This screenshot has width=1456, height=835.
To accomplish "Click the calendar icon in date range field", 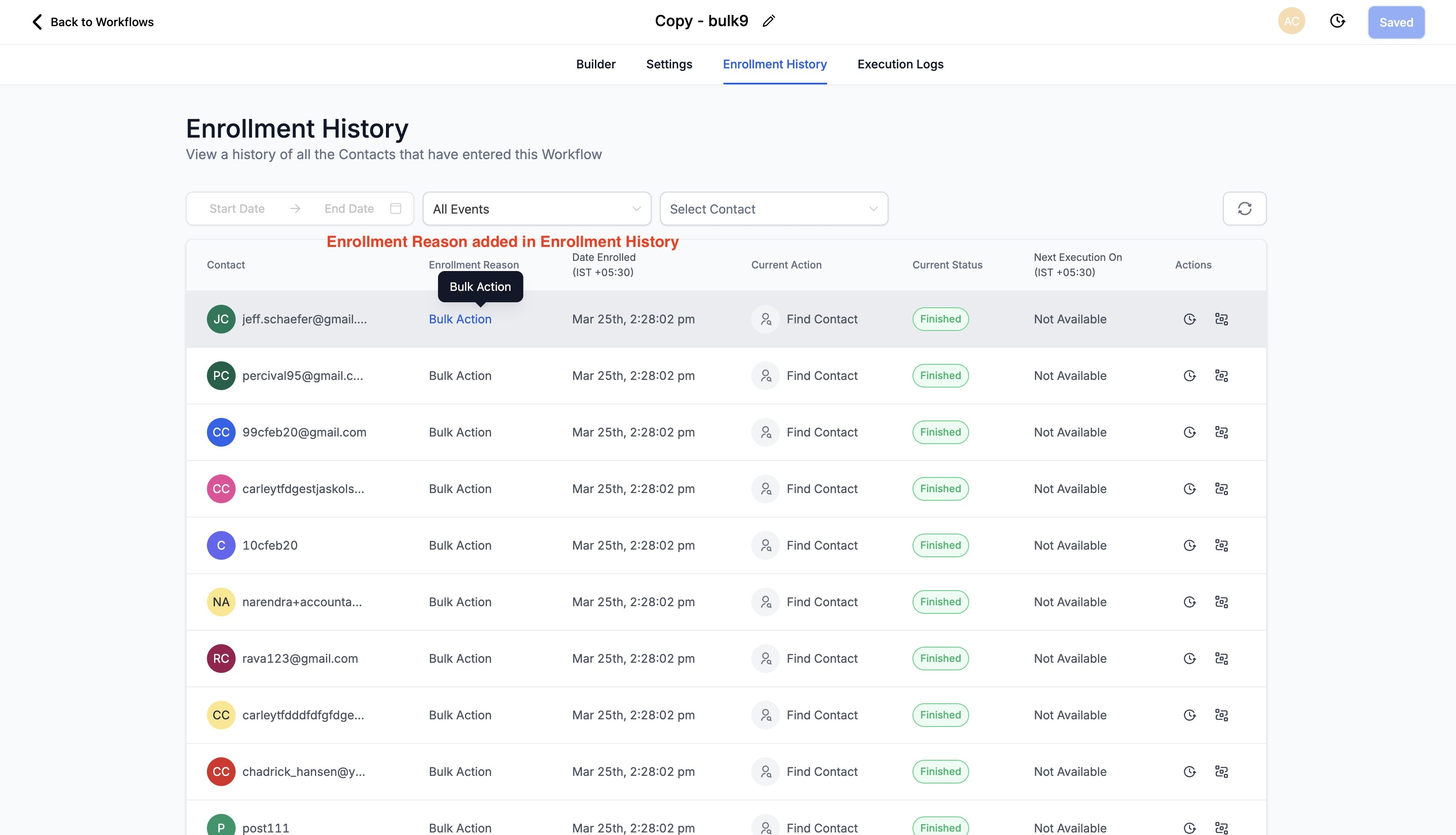I will pyautogui.click(x=395, y=209).
